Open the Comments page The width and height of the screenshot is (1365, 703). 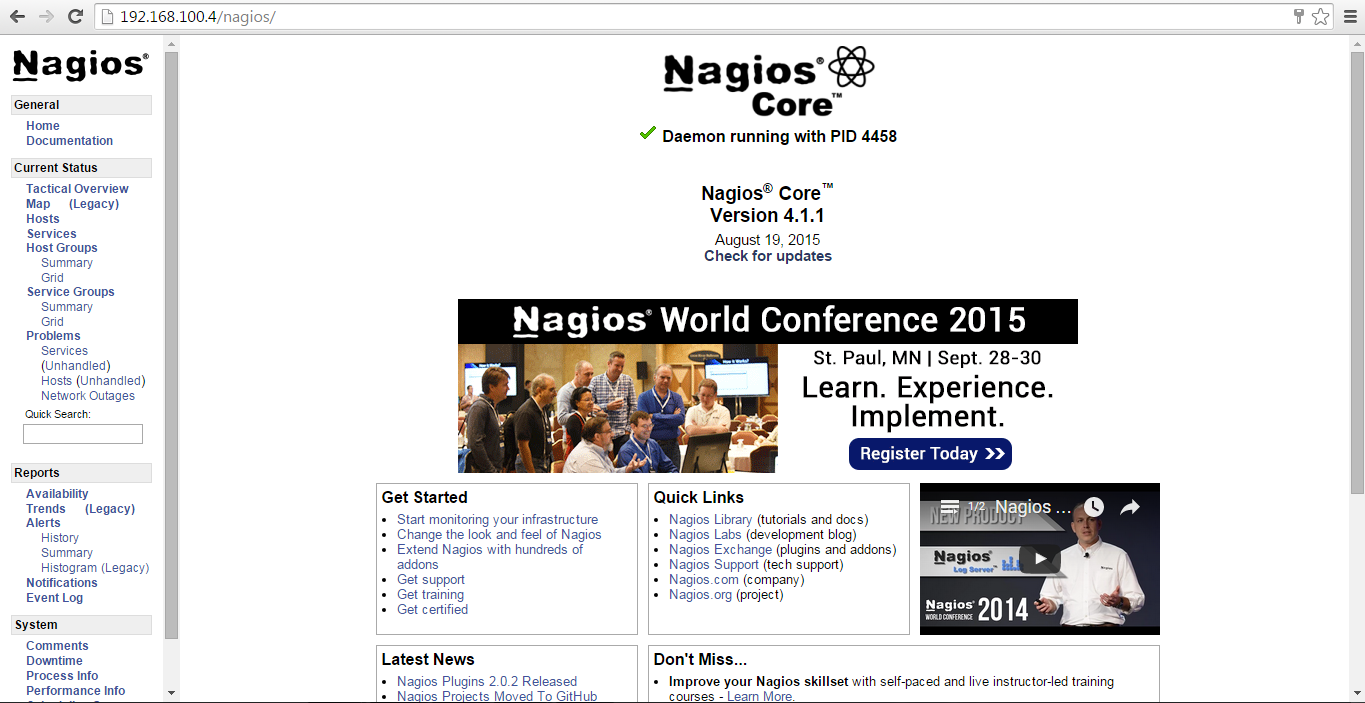click(57, 646)
